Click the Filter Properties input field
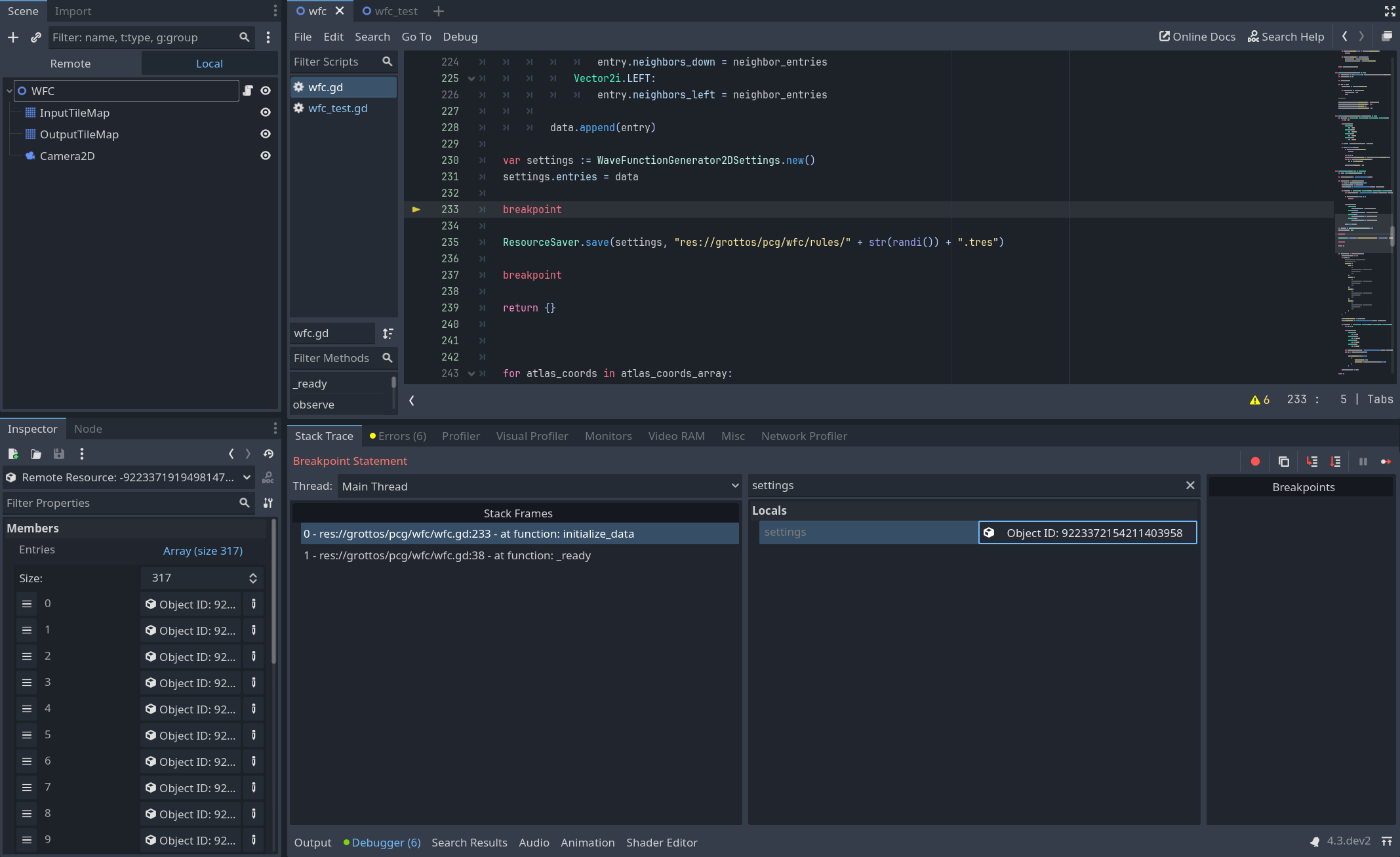 click(118, 503)
